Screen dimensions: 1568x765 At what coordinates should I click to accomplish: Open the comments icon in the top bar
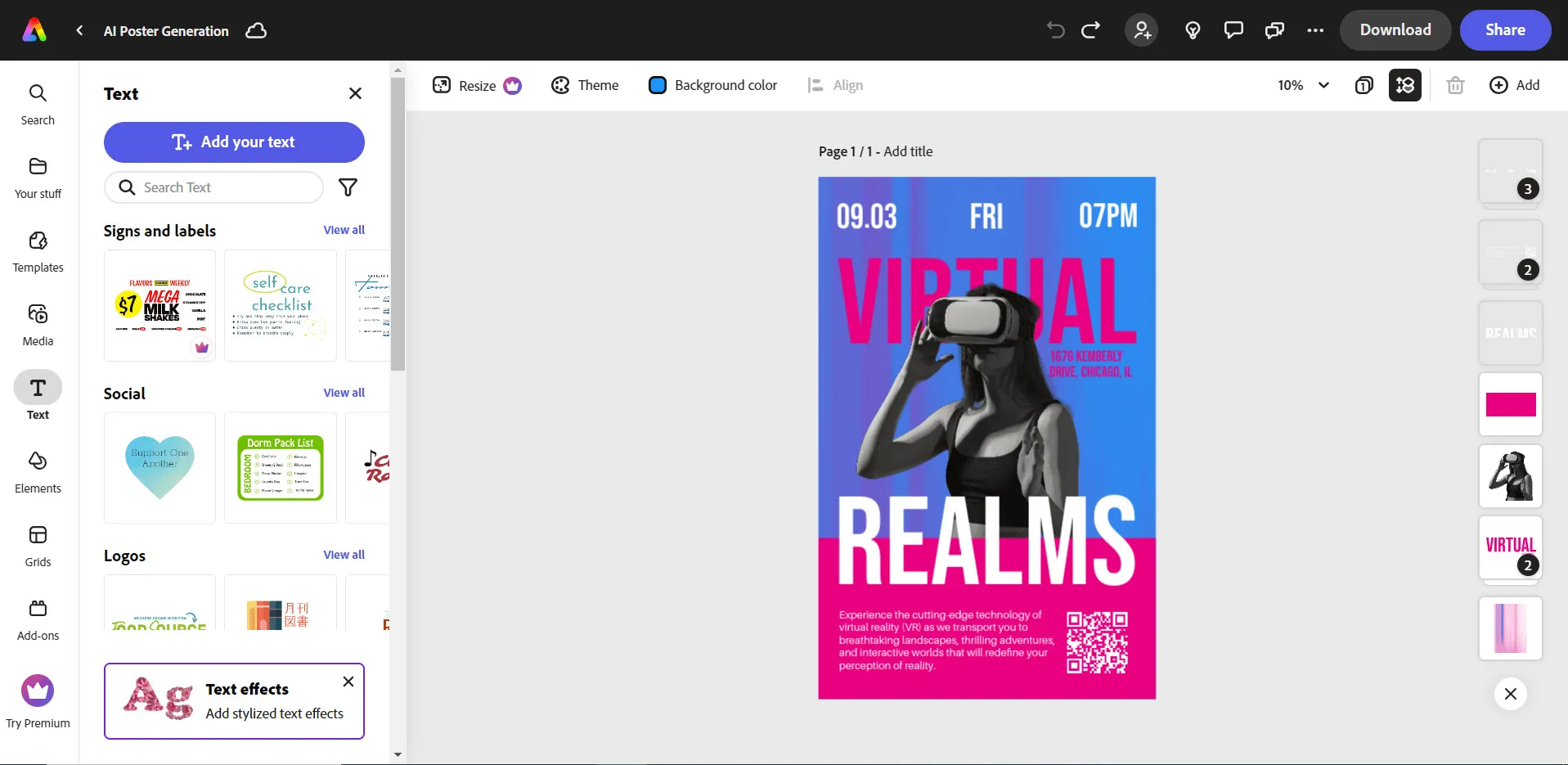1233,30
